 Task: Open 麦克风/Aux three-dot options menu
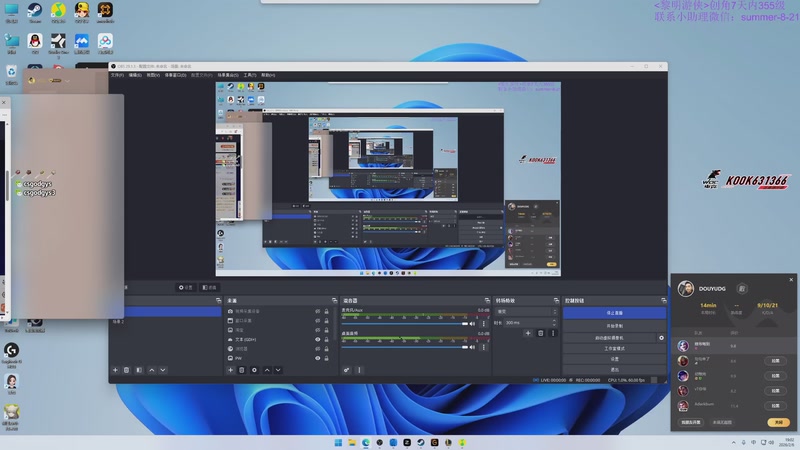484,323
